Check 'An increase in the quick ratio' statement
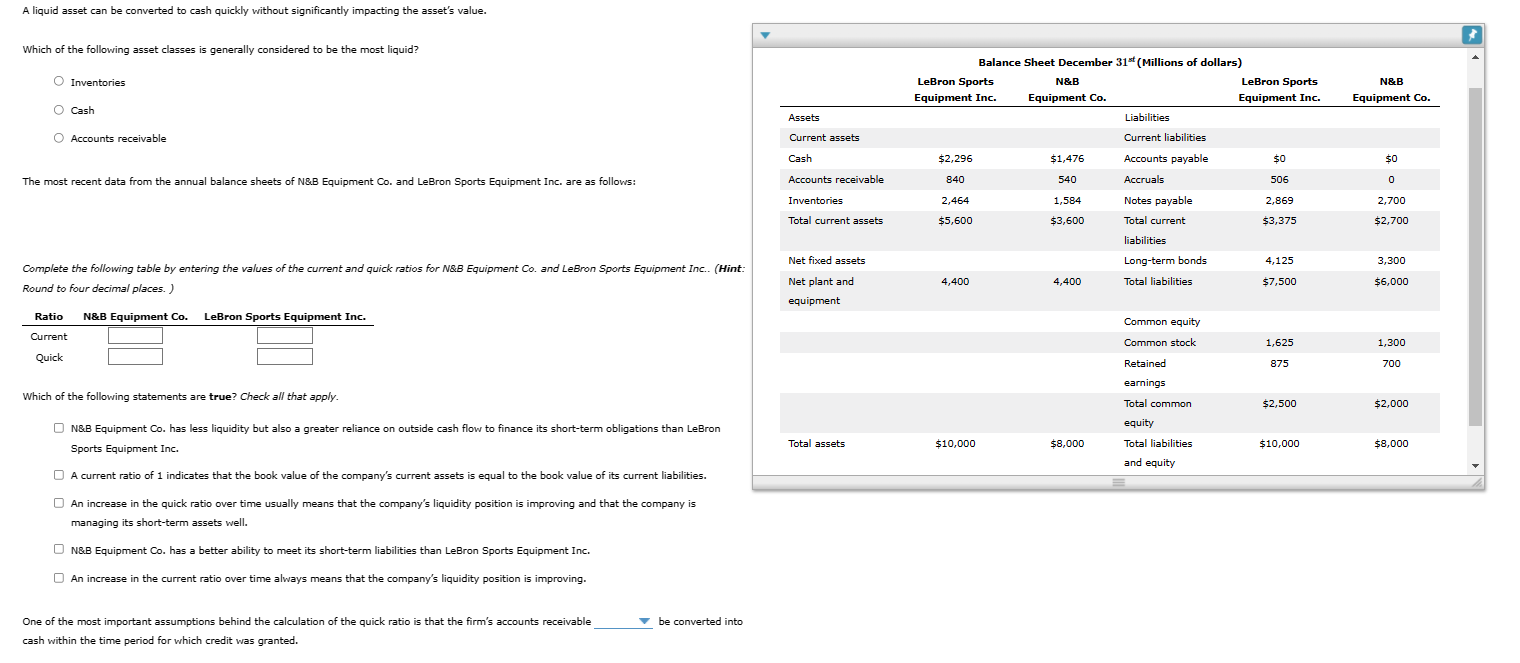The height and width of the screenshot is (663, 1520). [60, 503]
